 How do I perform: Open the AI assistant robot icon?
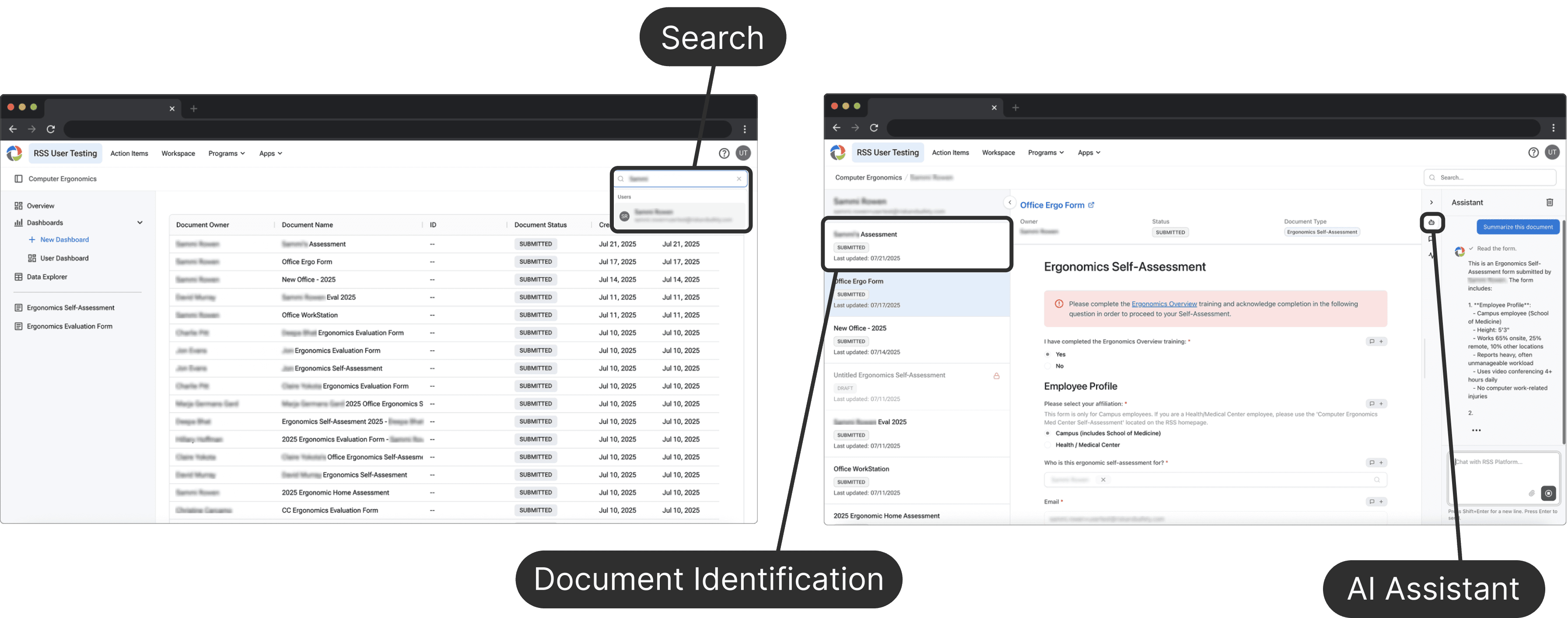tap(1431, 222)
